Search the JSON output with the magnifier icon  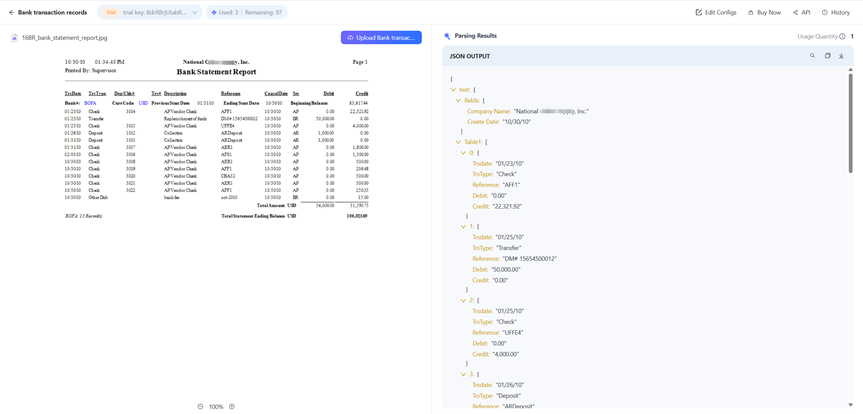coord(812,56)
